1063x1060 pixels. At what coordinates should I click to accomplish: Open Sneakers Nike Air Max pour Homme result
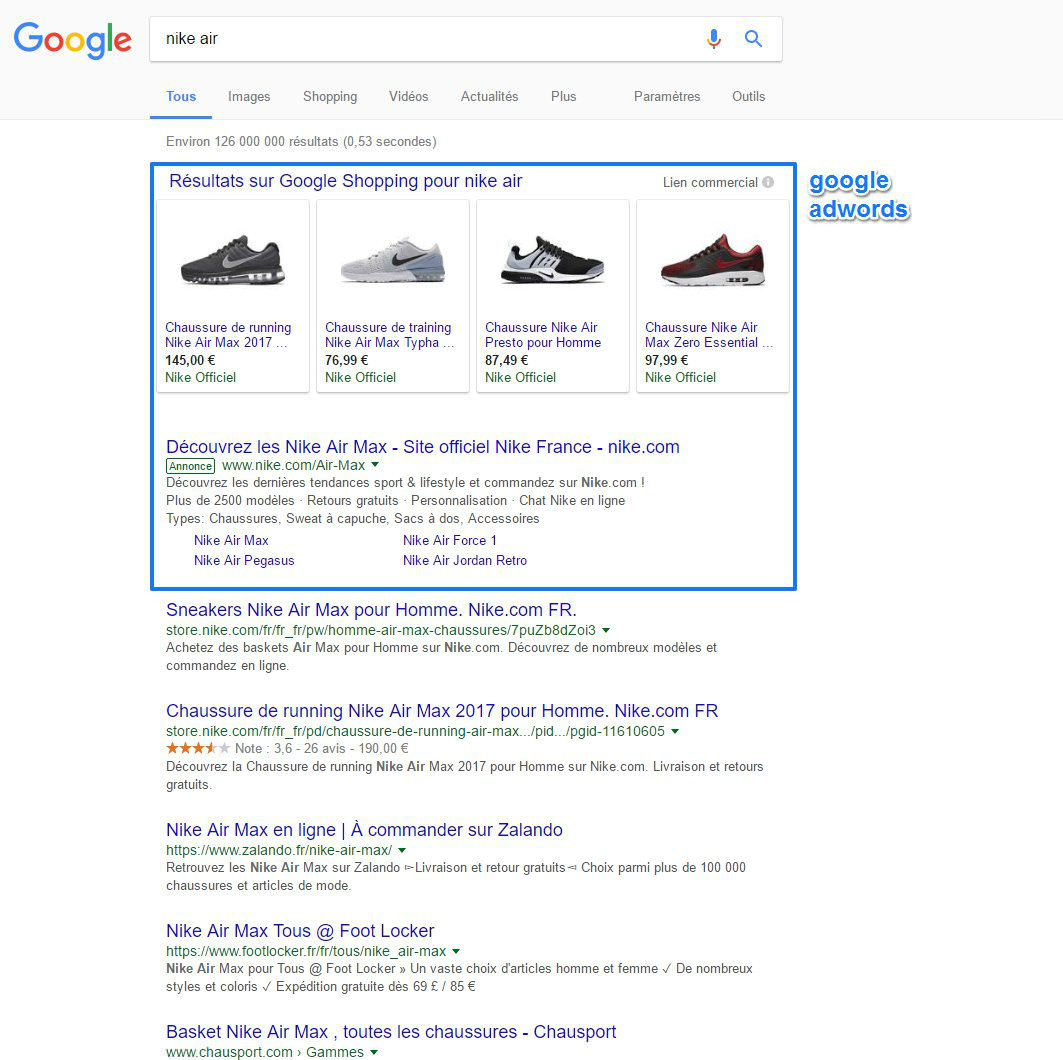[x=372, y=609]
